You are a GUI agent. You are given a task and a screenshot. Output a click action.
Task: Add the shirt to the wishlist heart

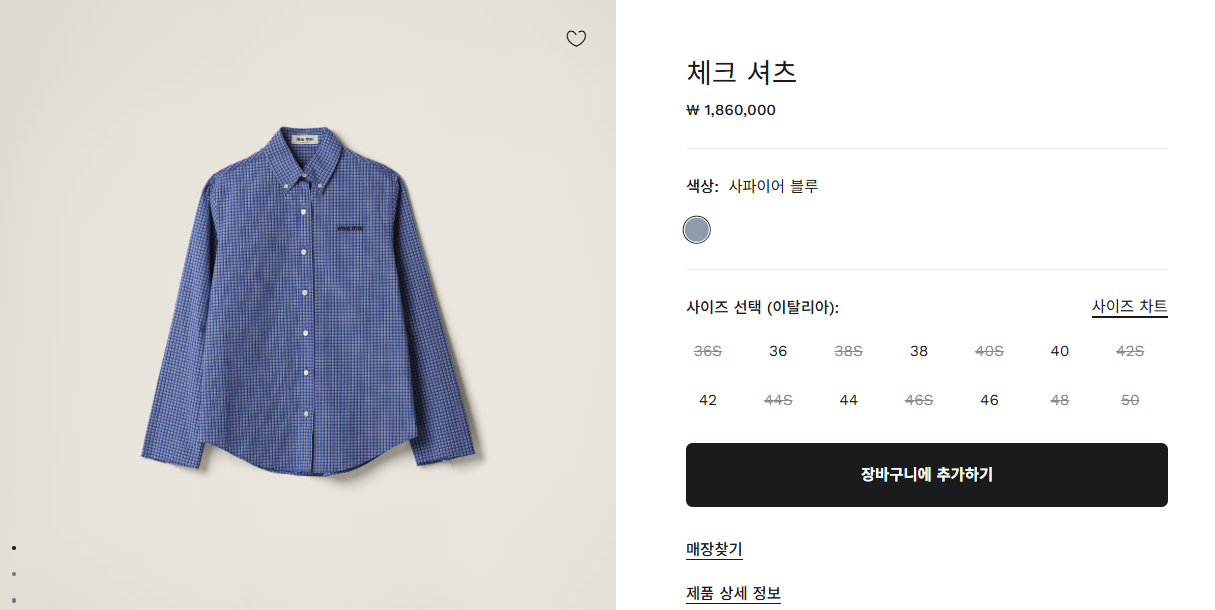[576, 39]
